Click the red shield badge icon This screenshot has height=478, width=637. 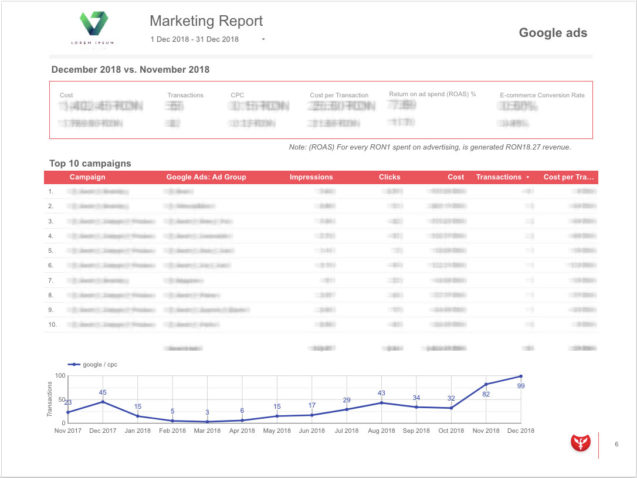point(581,443)
